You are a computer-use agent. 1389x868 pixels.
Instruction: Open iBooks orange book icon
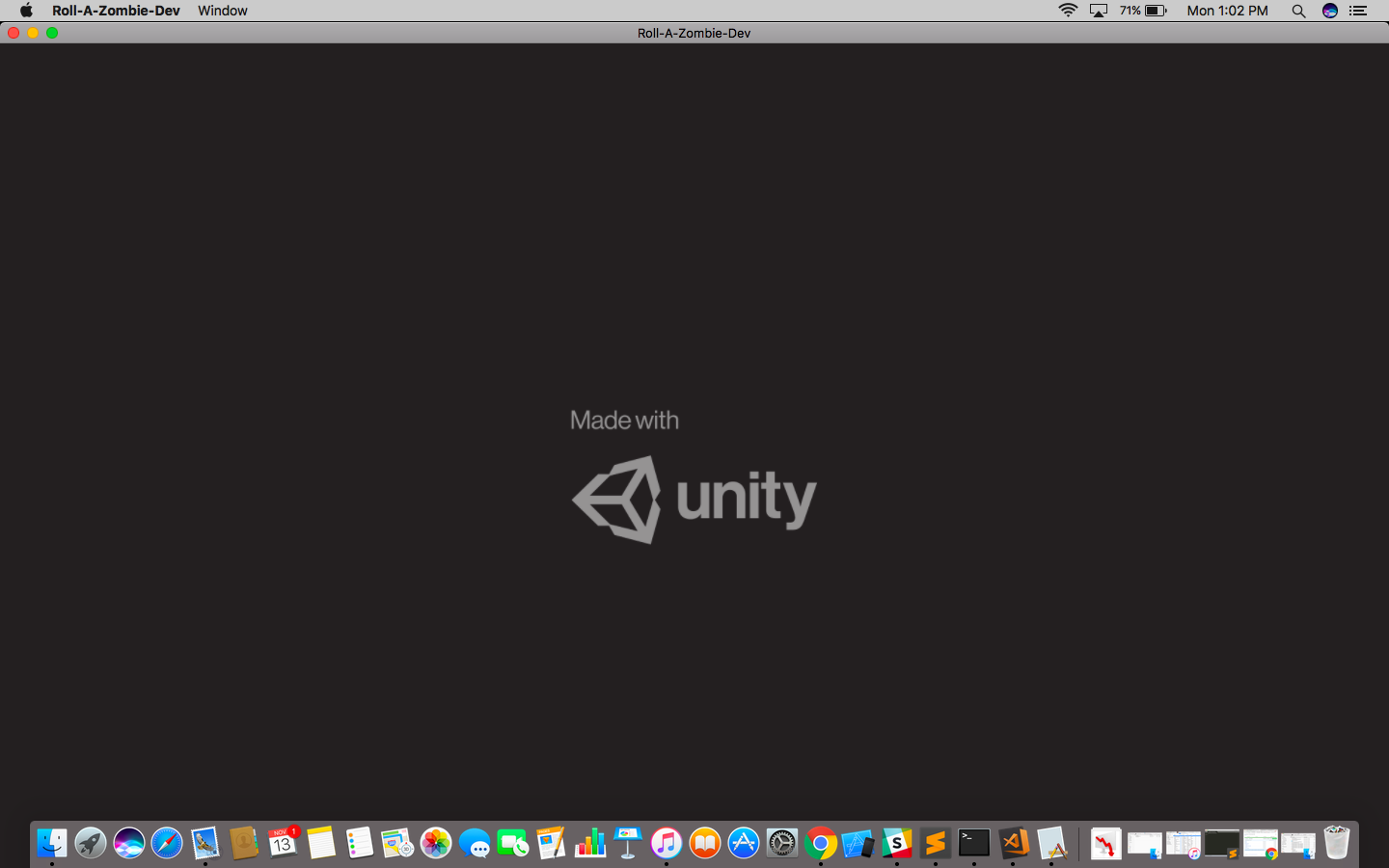(705, 843)
